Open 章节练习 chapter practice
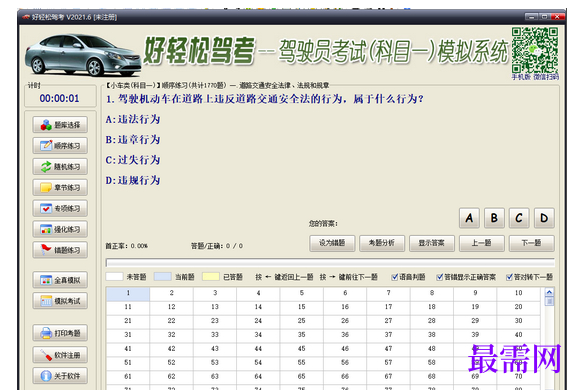The width and height of the screenshot is (580, 390). [60, 188]
